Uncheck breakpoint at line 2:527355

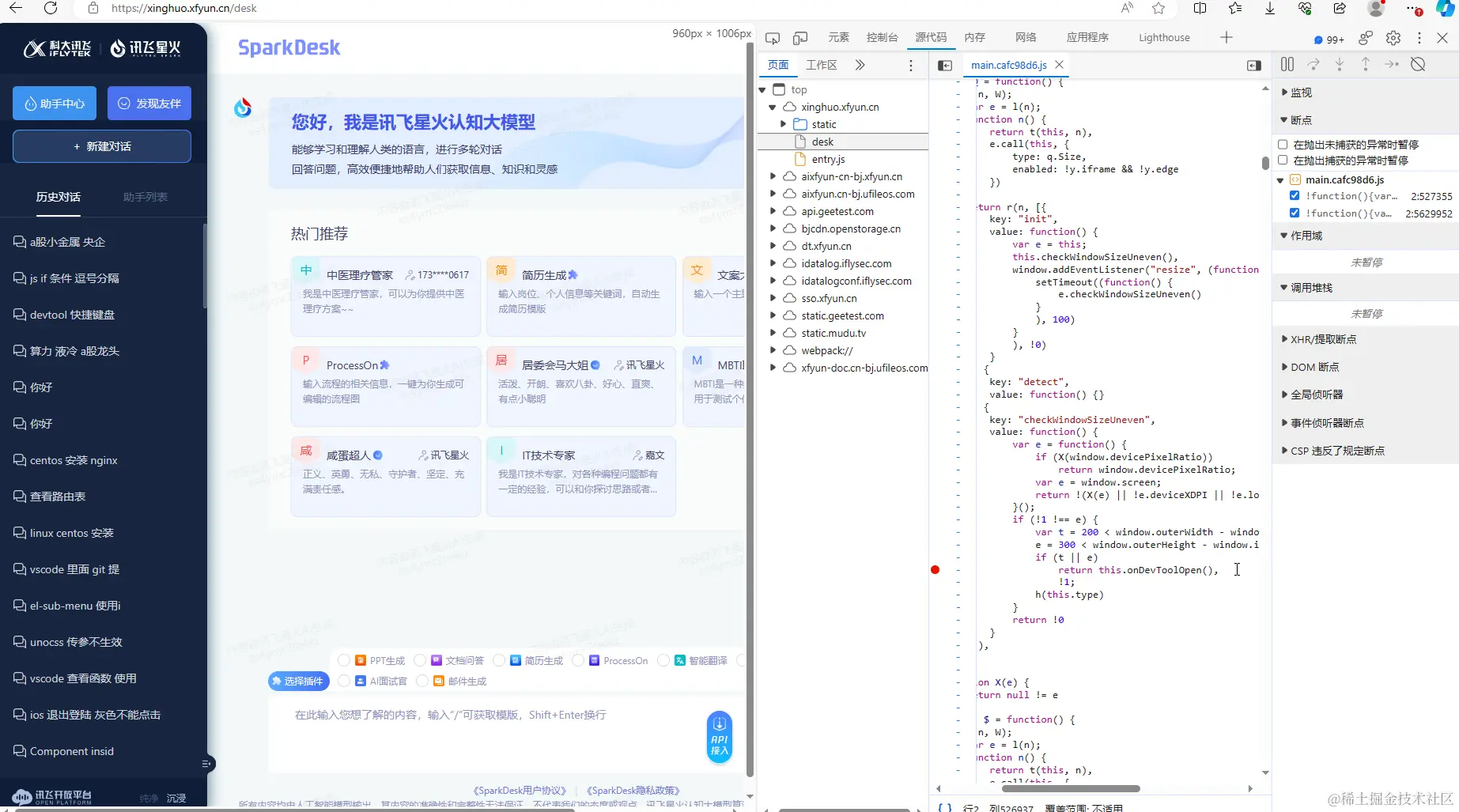(1295, 195)
